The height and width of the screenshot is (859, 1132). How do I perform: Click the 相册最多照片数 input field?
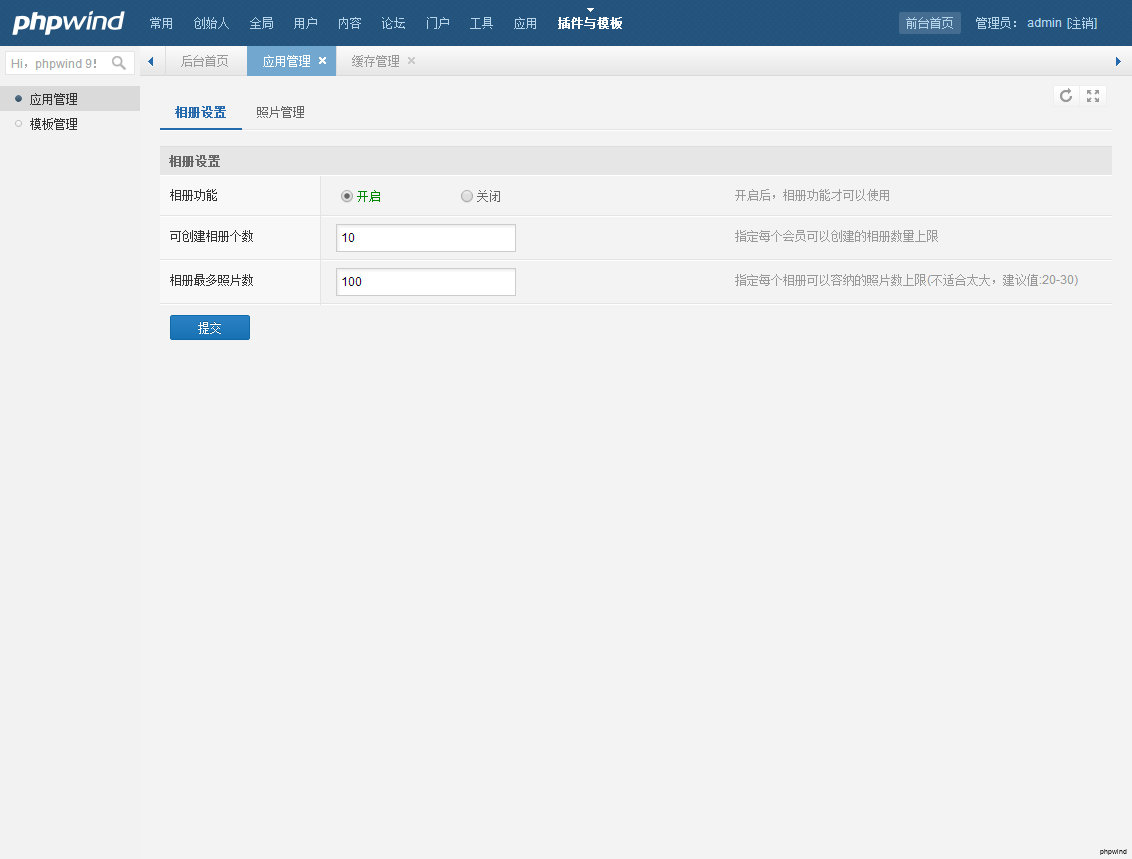(426, 282)
